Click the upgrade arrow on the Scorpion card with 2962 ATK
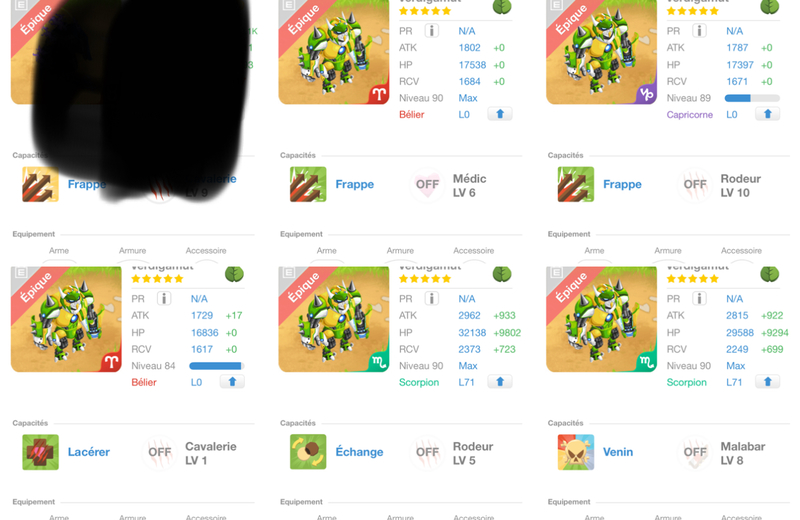The height and width of the screenshot is (520, 800). point(500,382)
